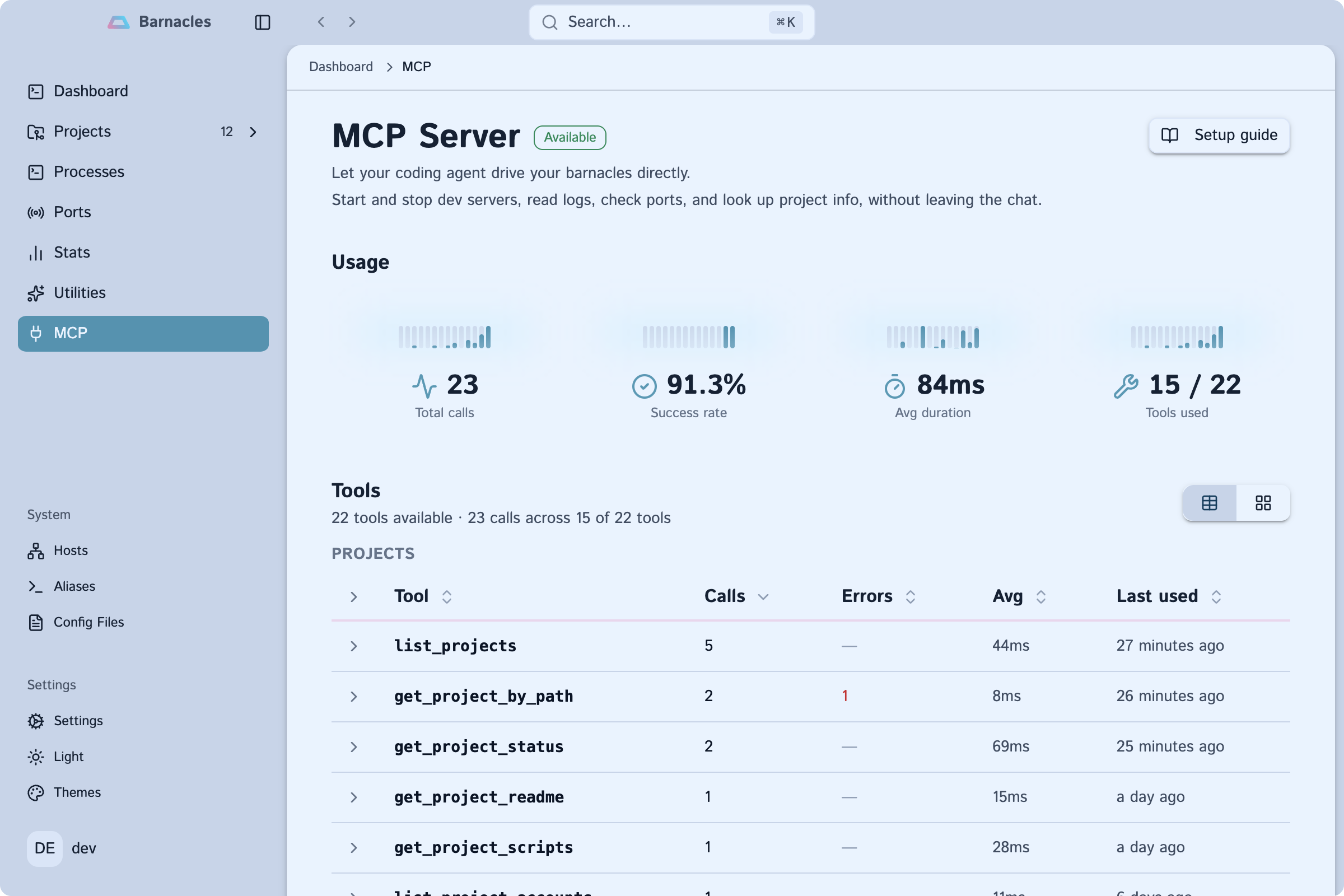
Task: Open the Setup guide
Action: click(x=1219, y=136)
